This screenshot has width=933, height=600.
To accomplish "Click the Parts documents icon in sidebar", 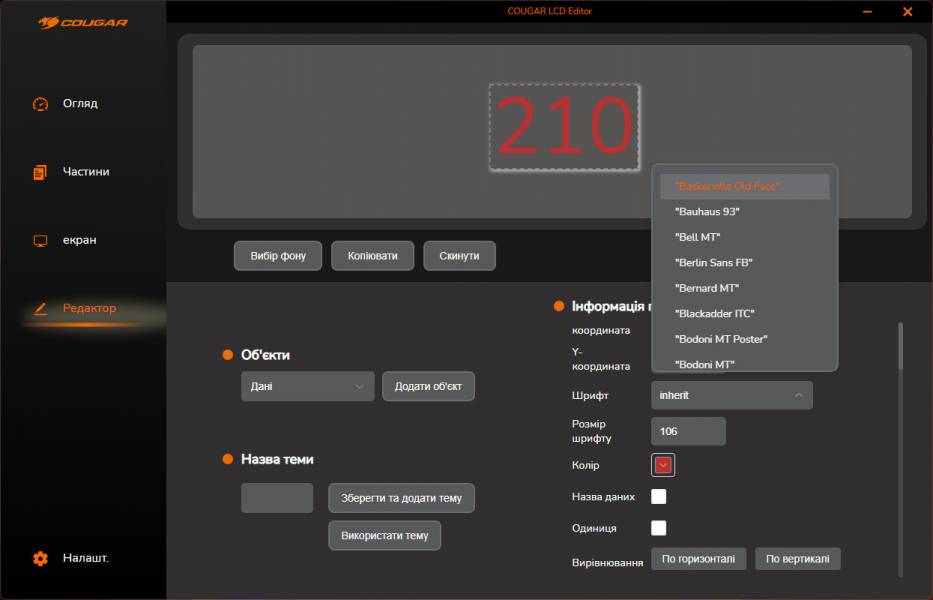I will [x=40, y=172].
